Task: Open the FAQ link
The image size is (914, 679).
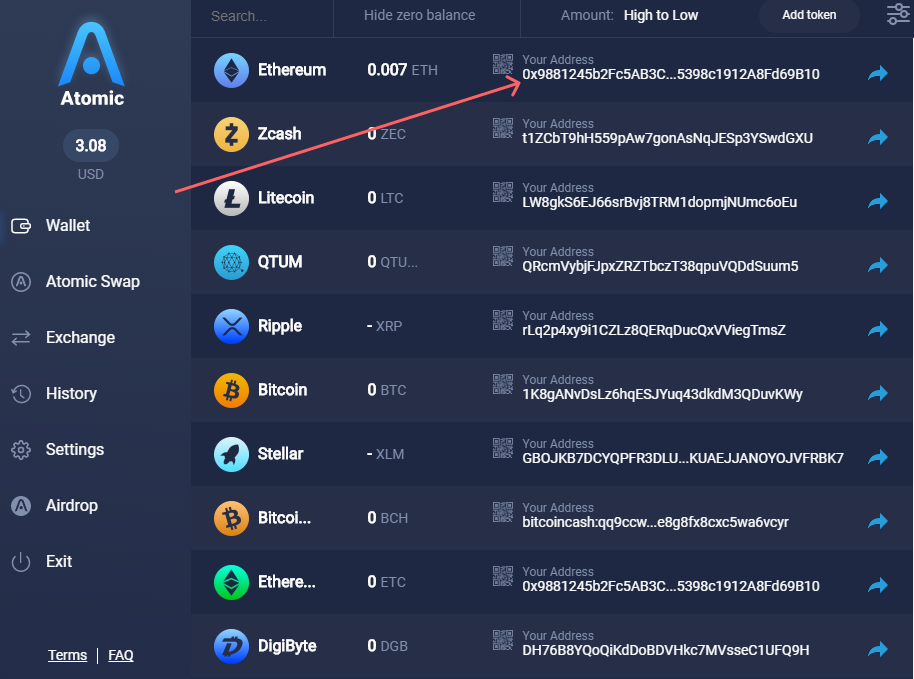Action: point(121,655)
